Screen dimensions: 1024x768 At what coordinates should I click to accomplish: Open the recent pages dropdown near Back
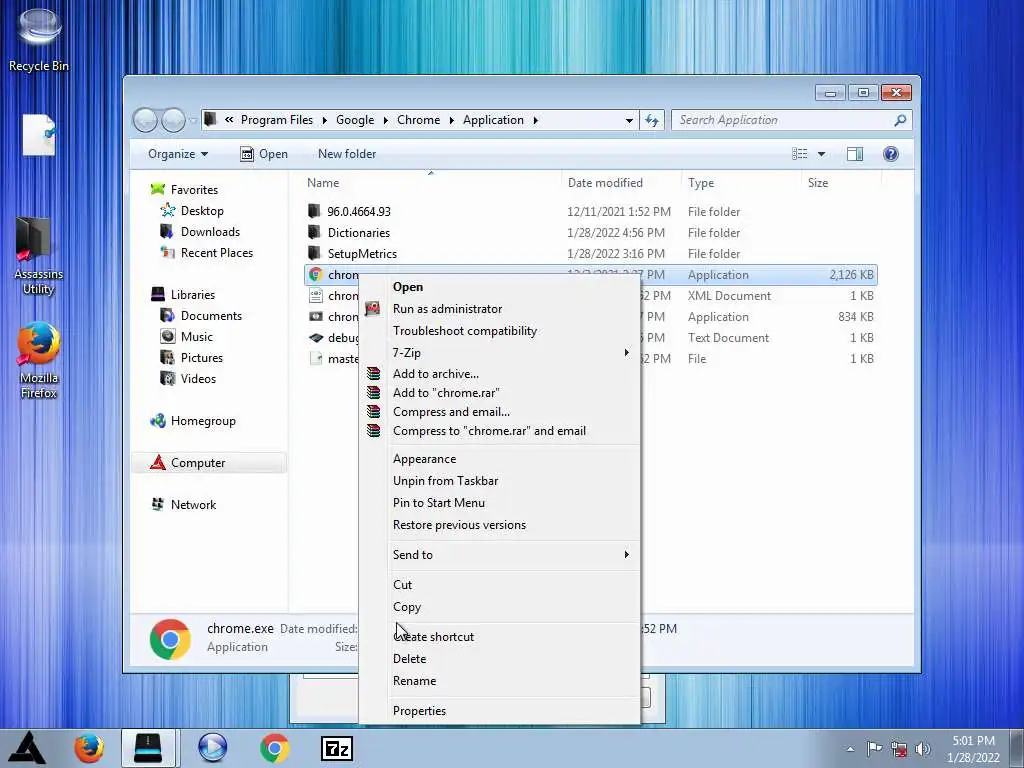pyautogui.click(x=193, y=120)
